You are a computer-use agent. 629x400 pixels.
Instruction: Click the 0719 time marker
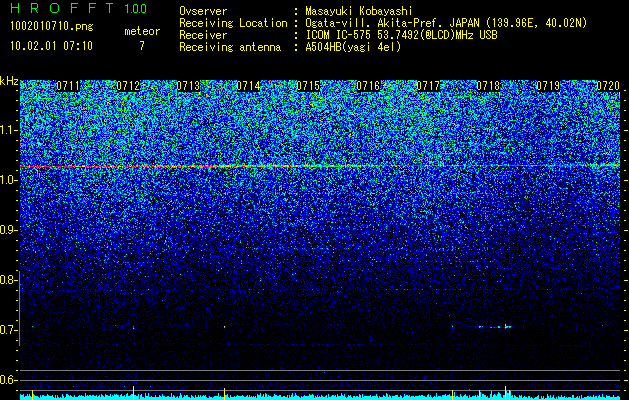548,86
